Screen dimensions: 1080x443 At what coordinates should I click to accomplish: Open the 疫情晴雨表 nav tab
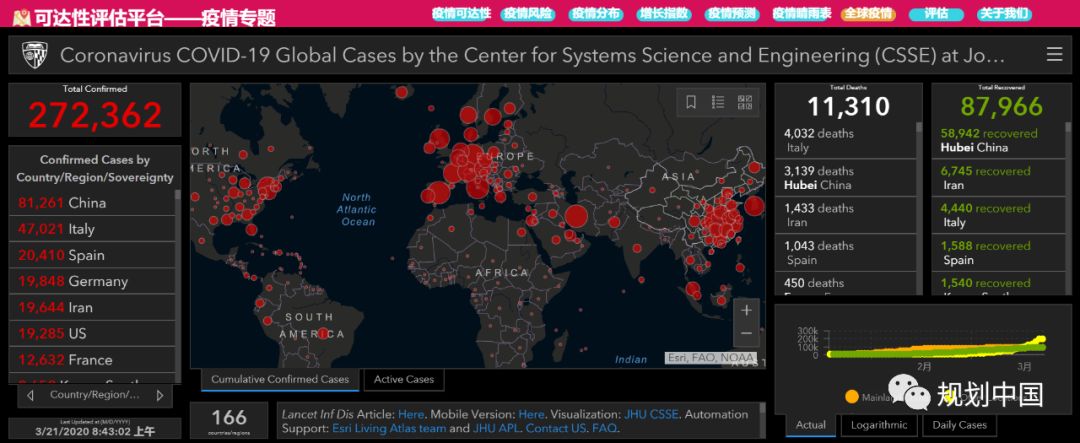tap(802, 14)
